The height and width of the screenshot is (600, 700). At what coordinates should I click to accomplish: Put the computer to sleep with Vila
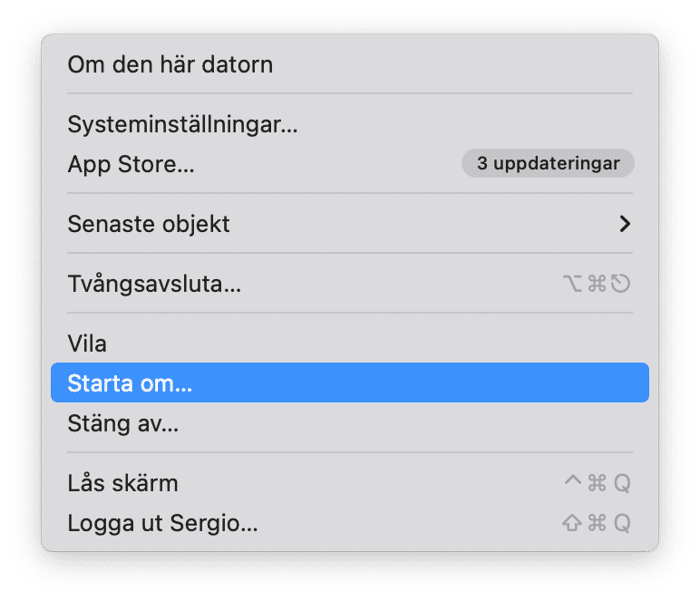pyautogui.click(x=350, y=343)
